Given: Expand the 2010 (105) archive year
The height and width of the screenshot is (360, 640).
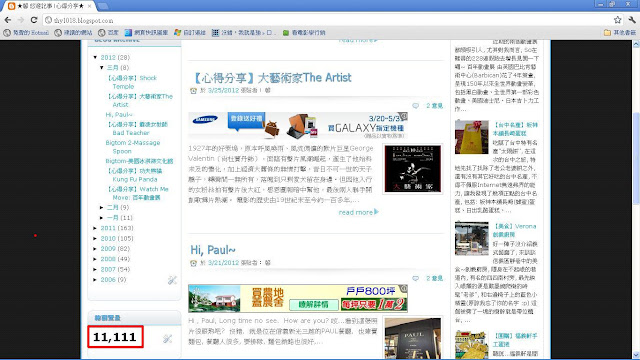Looking at the screenshot, I should click(x=95, y=238).
